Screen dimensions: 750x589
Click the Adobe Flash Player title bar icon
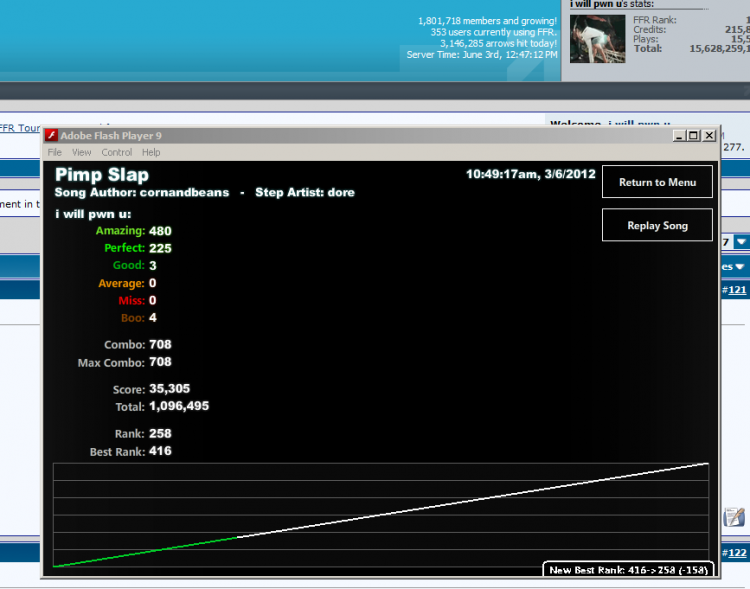coord(51,135)
